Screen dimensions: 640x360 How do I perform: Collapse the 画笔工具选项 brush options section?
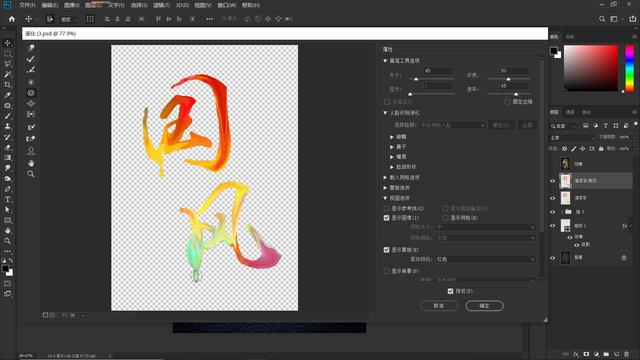pos(385,61)
